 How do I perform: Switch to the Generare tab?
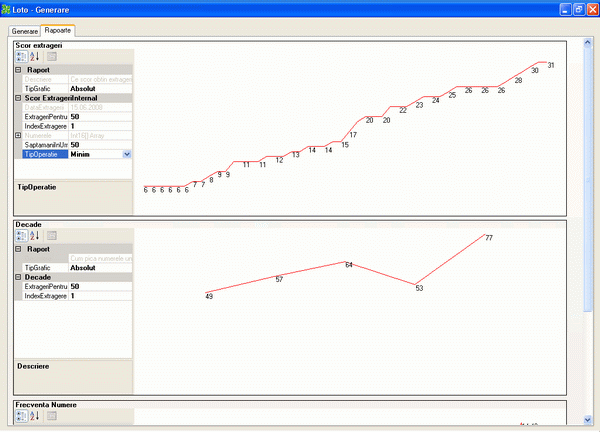(x=25, y=31)
